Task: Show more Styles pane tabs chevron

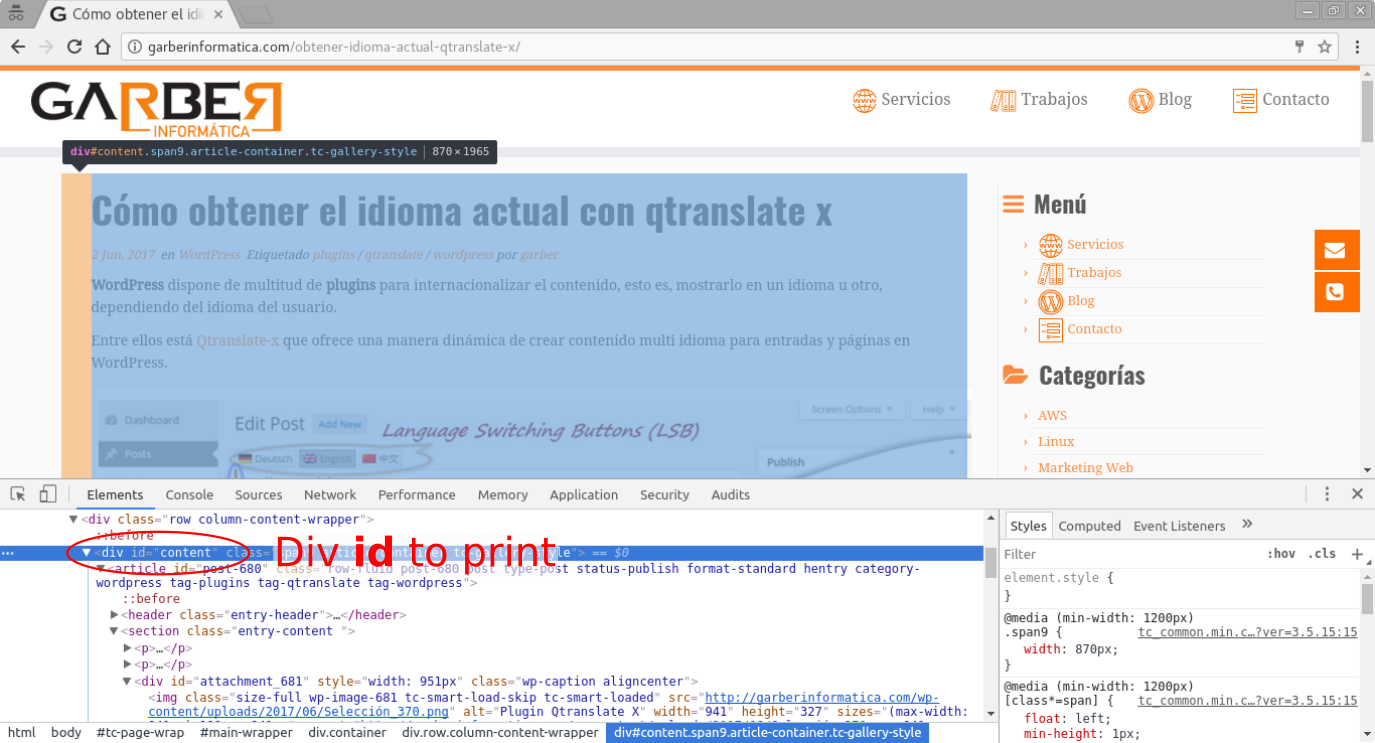Action: tap(1247, 524)
